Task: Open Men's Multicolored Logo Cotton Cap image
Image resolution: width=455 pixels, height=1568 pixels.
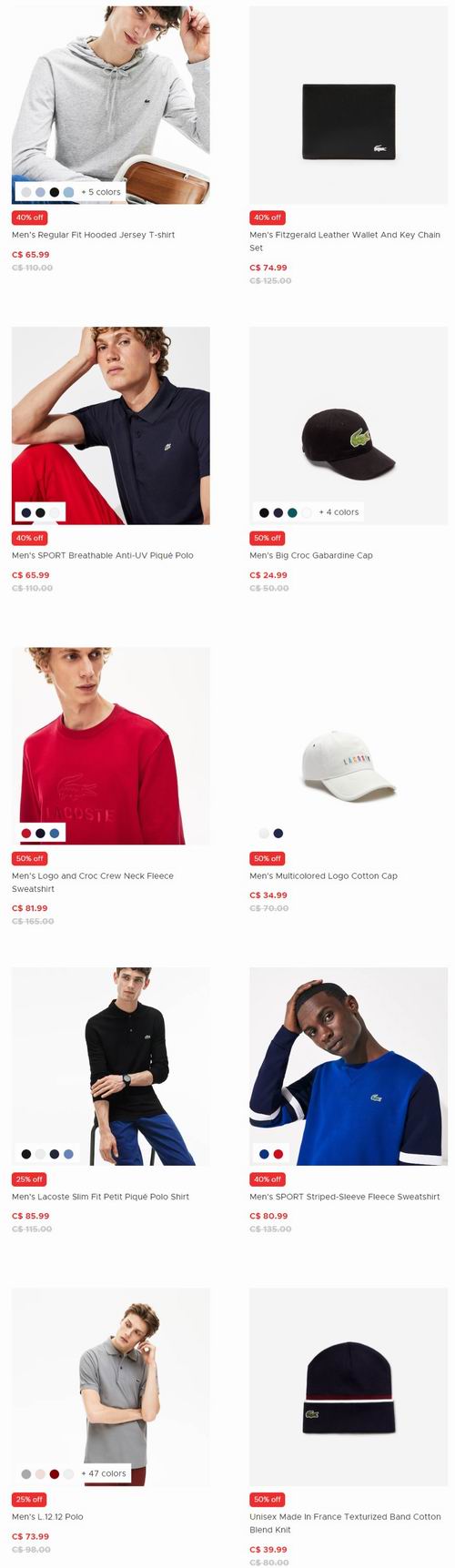Action: point(349,745)
